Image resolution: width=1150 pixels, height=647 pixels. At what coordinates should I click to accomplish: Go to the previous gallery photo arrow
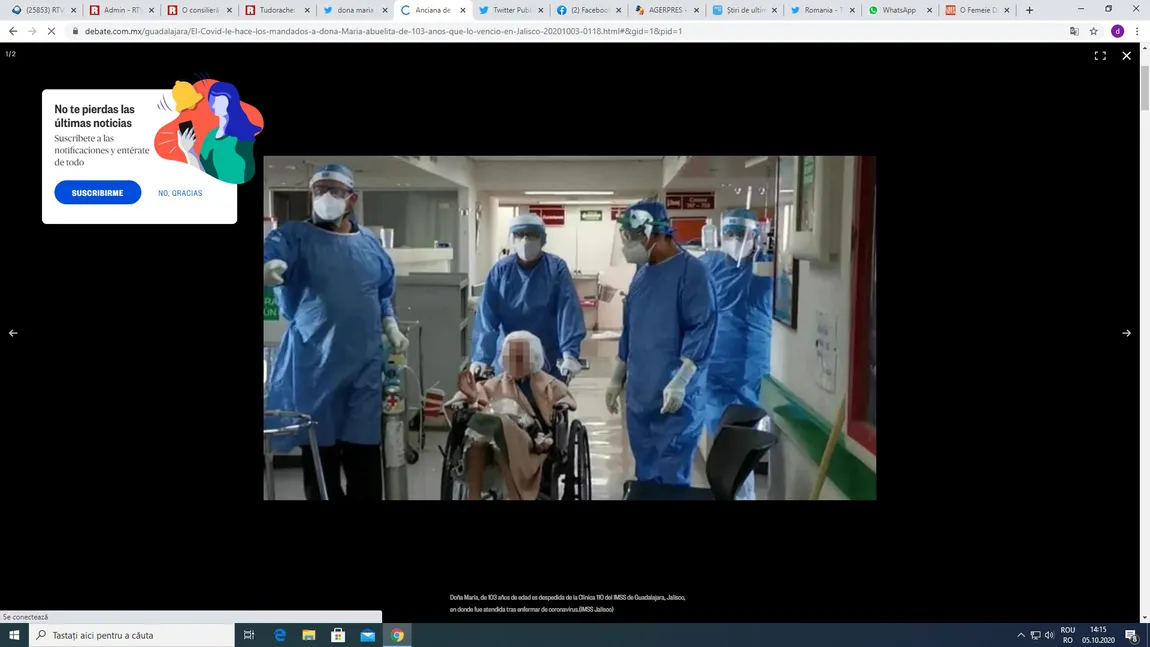[13, 333]
